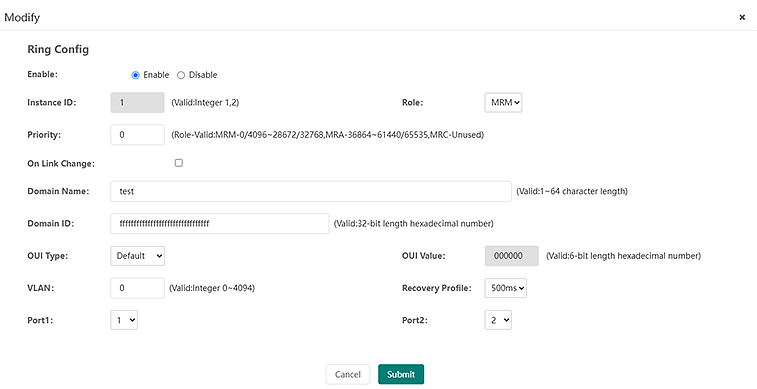Image resolution: width=757 pixels, height=389 pixels.
Task: Click into the Domain Name text field
Action: (311, 191)
